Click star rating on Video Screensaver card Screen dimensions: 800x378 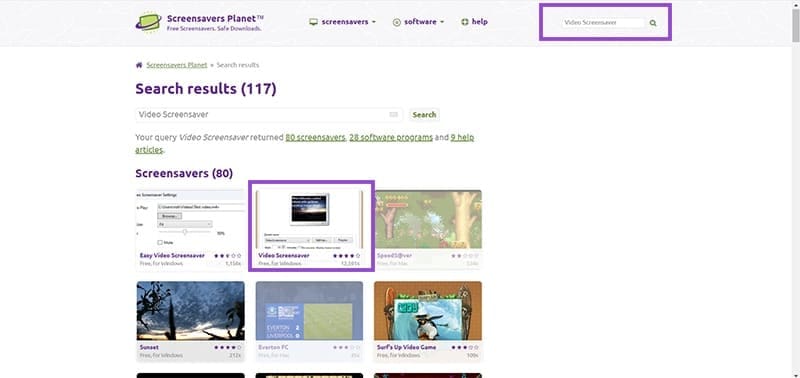(x=346, y=256)
